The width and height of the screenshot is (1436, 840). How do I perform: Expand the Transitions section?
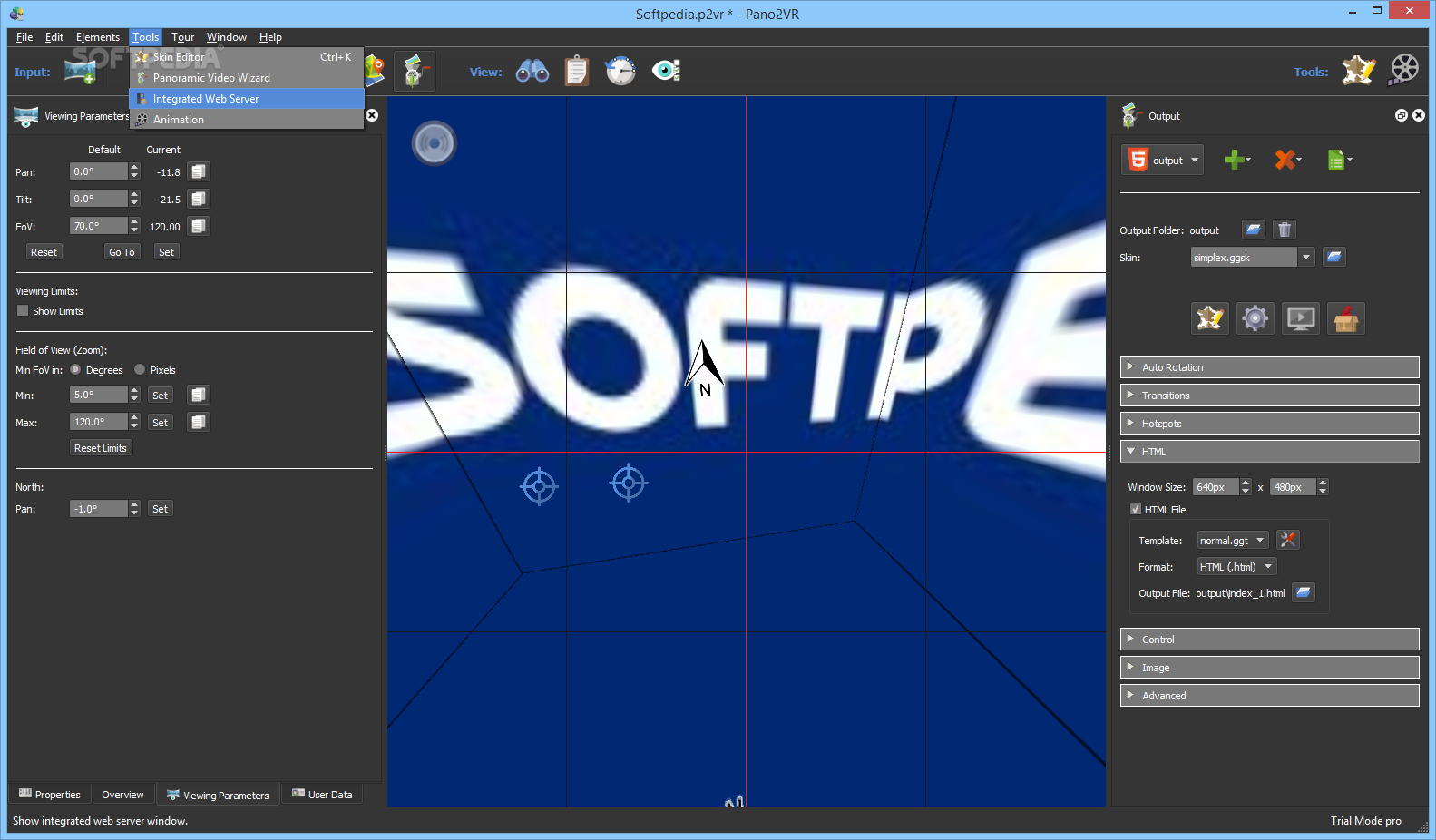coord(1269,395)
